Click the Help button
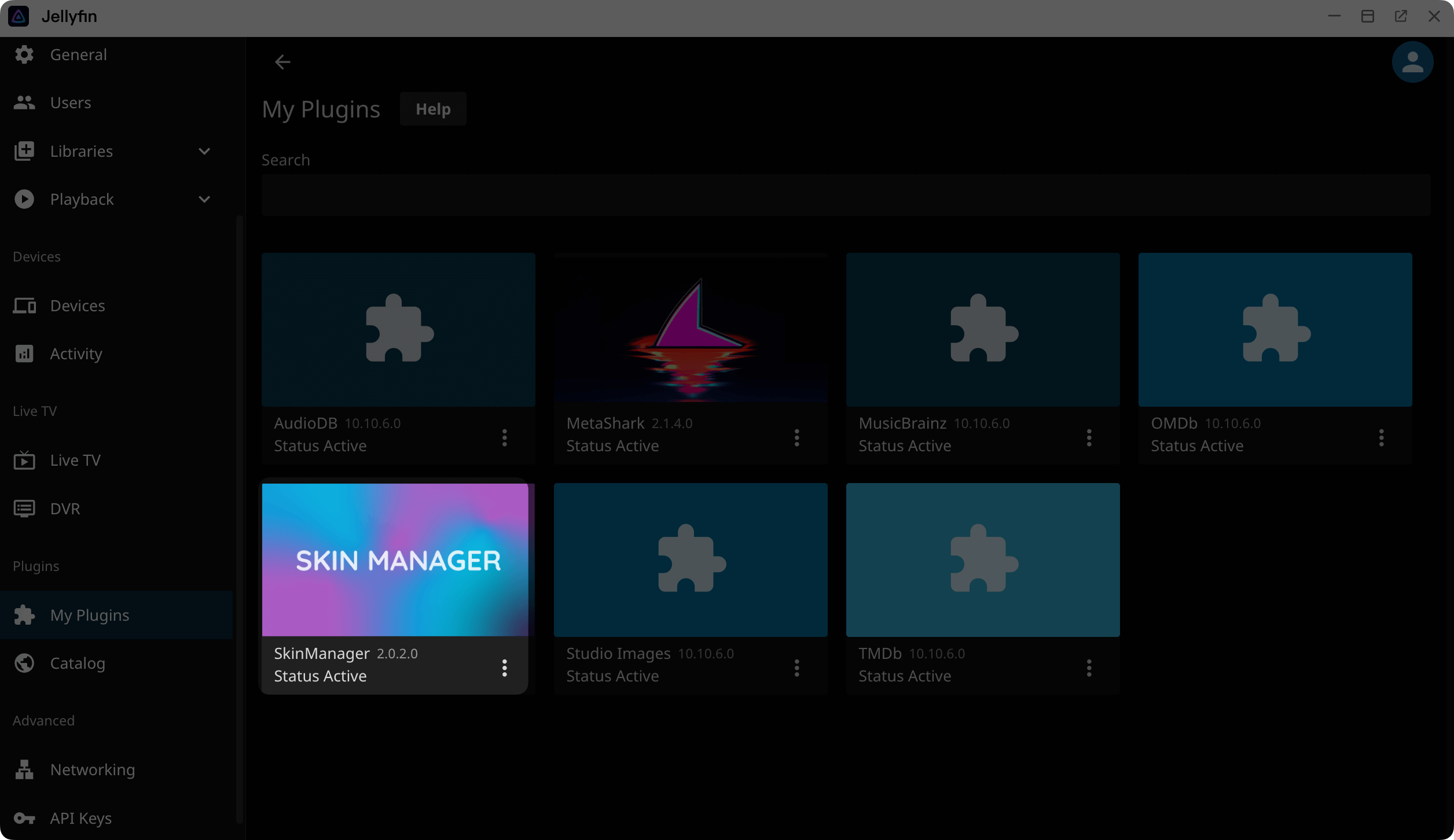Viewport: 1454px width, 840px height. (x=433, y=109)
